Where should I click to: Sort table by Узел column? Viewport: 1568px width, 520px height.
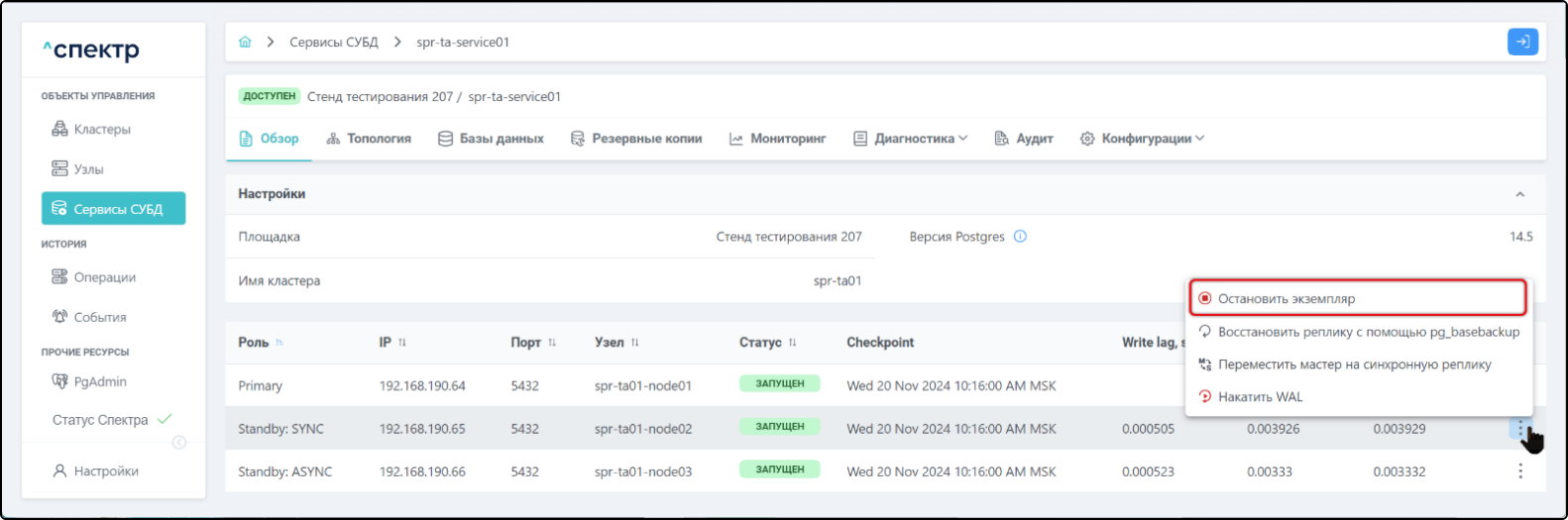(x=634, y=343)
